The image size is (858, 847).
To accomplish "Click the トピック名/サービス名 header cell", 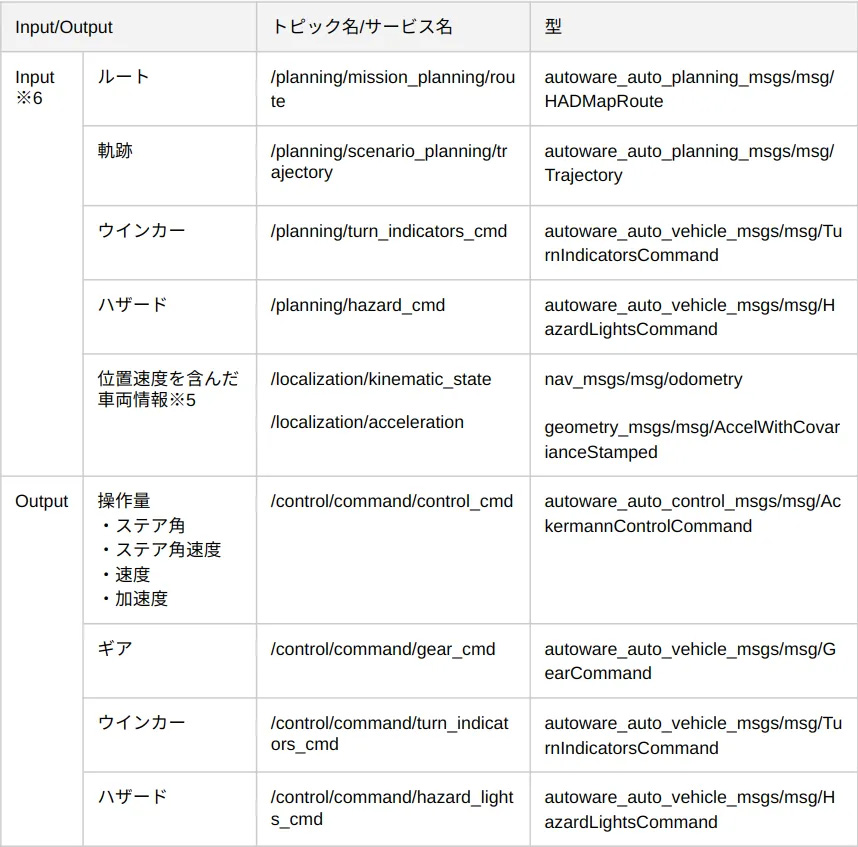I will click(x=393, y=27).
